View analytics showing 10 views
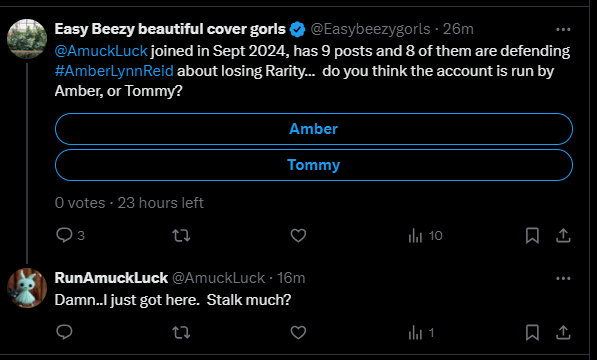 click(425, 236)
